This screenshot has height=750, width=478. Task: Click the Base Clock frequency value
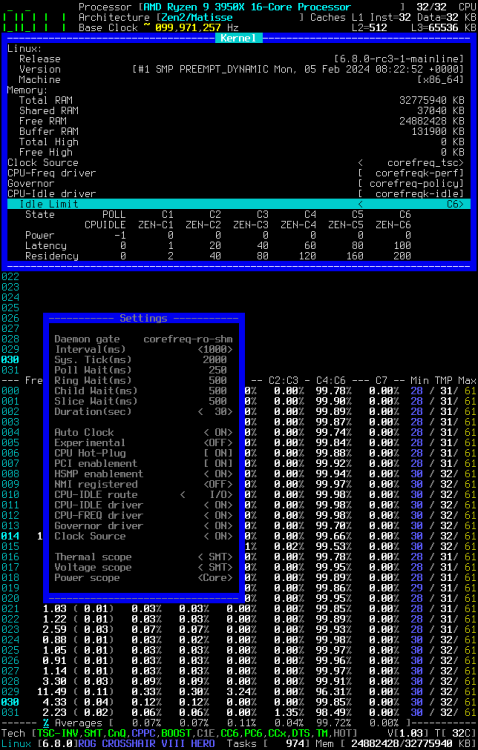point(188,28)
